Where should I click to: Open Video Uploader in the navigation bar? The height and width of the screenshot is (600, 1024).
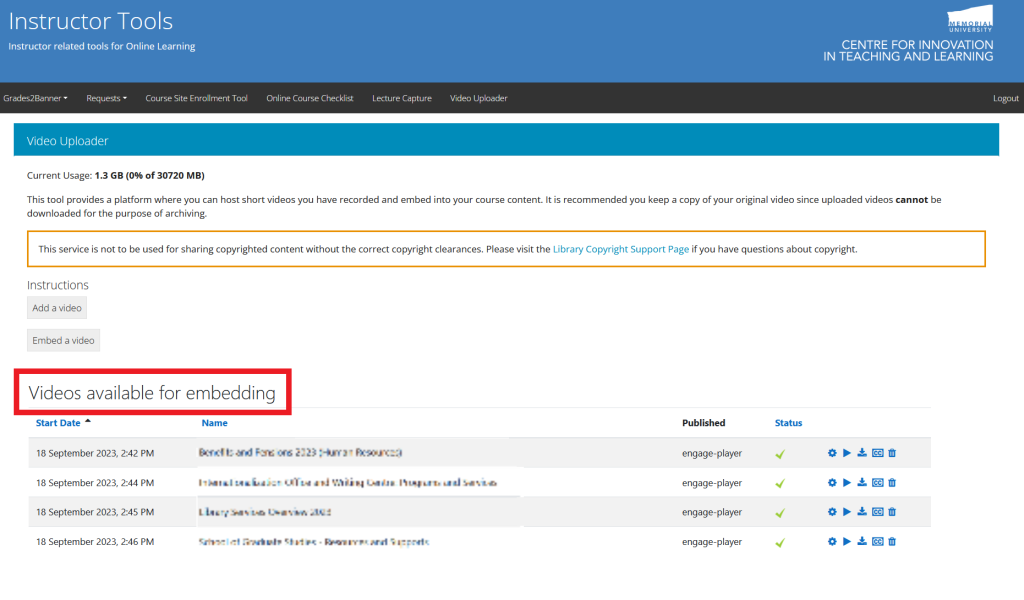click(x=479, y=98)
